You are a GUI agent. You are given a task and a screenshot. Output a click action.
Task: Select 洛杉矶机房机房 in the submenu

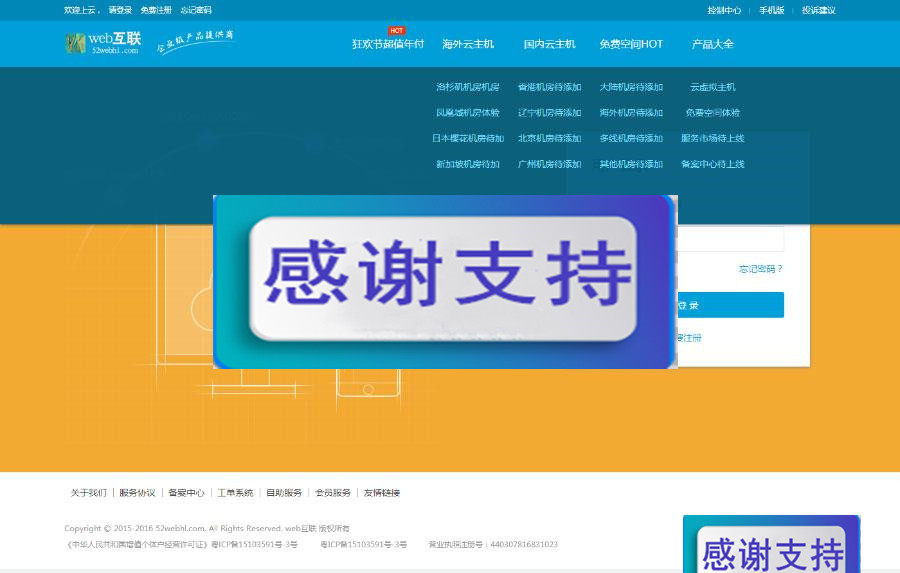[467, 87]
